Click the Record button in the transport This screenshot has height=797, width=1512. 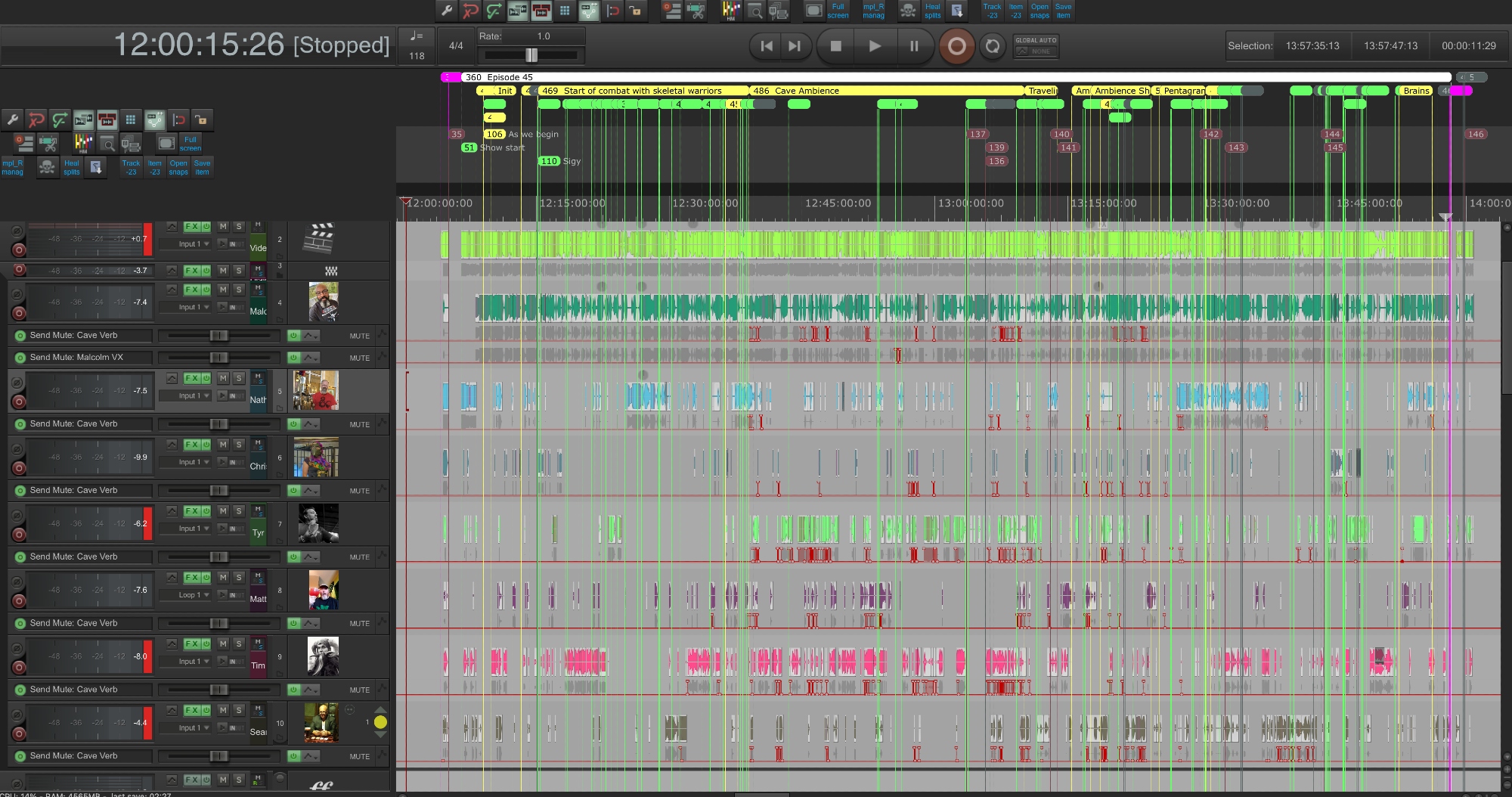956,46
